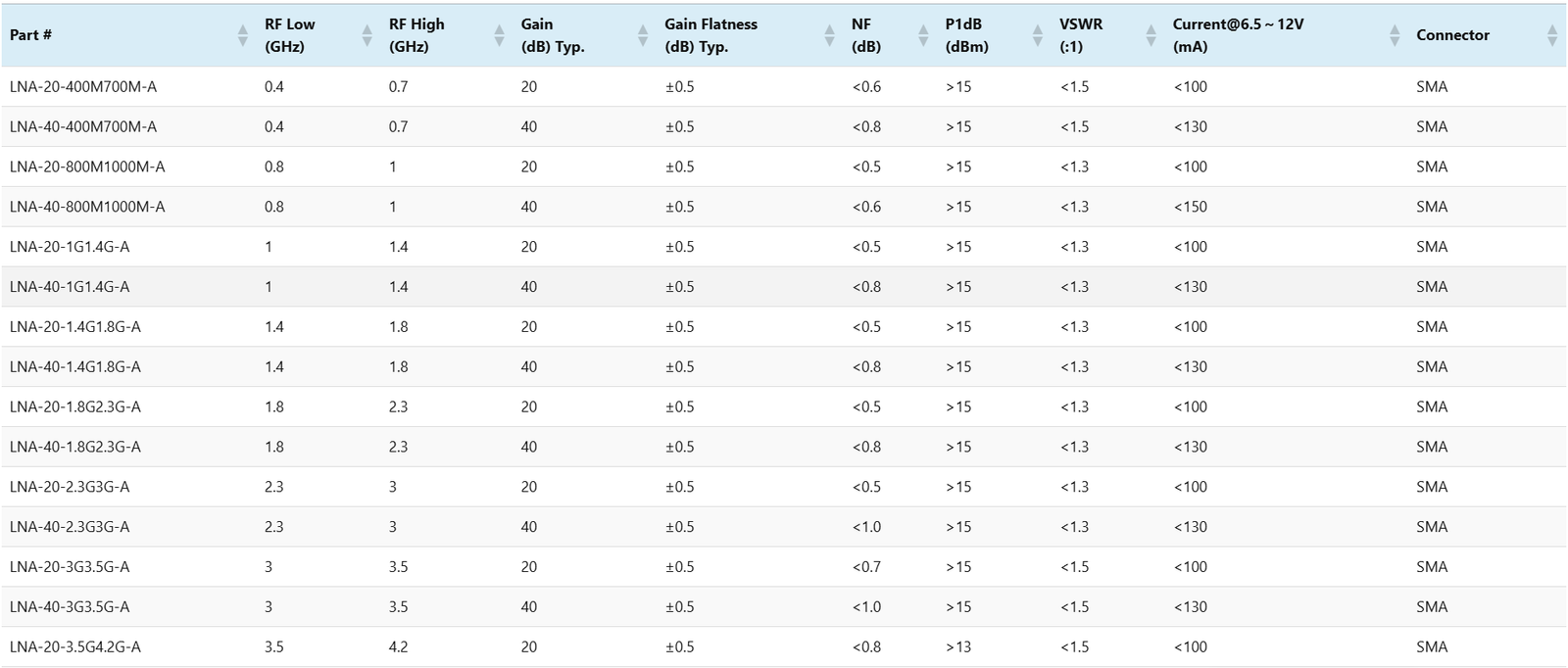This screenshot has height=668, width=1568.
Task: Click the Gain Flatness sort arrows
Action: pyautogui.click(x=829, y=35)
